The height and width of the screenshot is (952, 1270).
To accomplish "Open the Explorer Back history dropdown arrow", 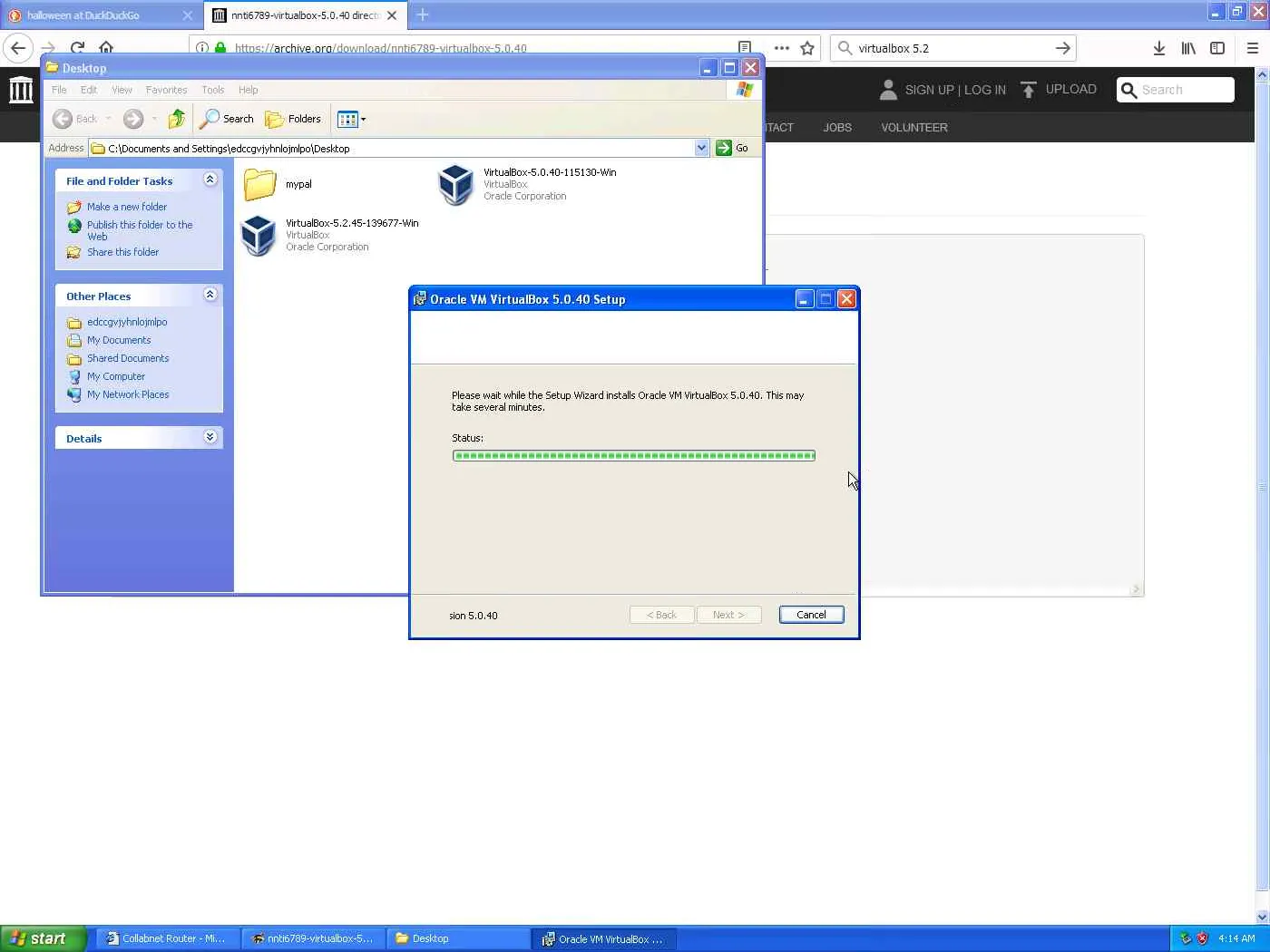I will click(109, 119).
